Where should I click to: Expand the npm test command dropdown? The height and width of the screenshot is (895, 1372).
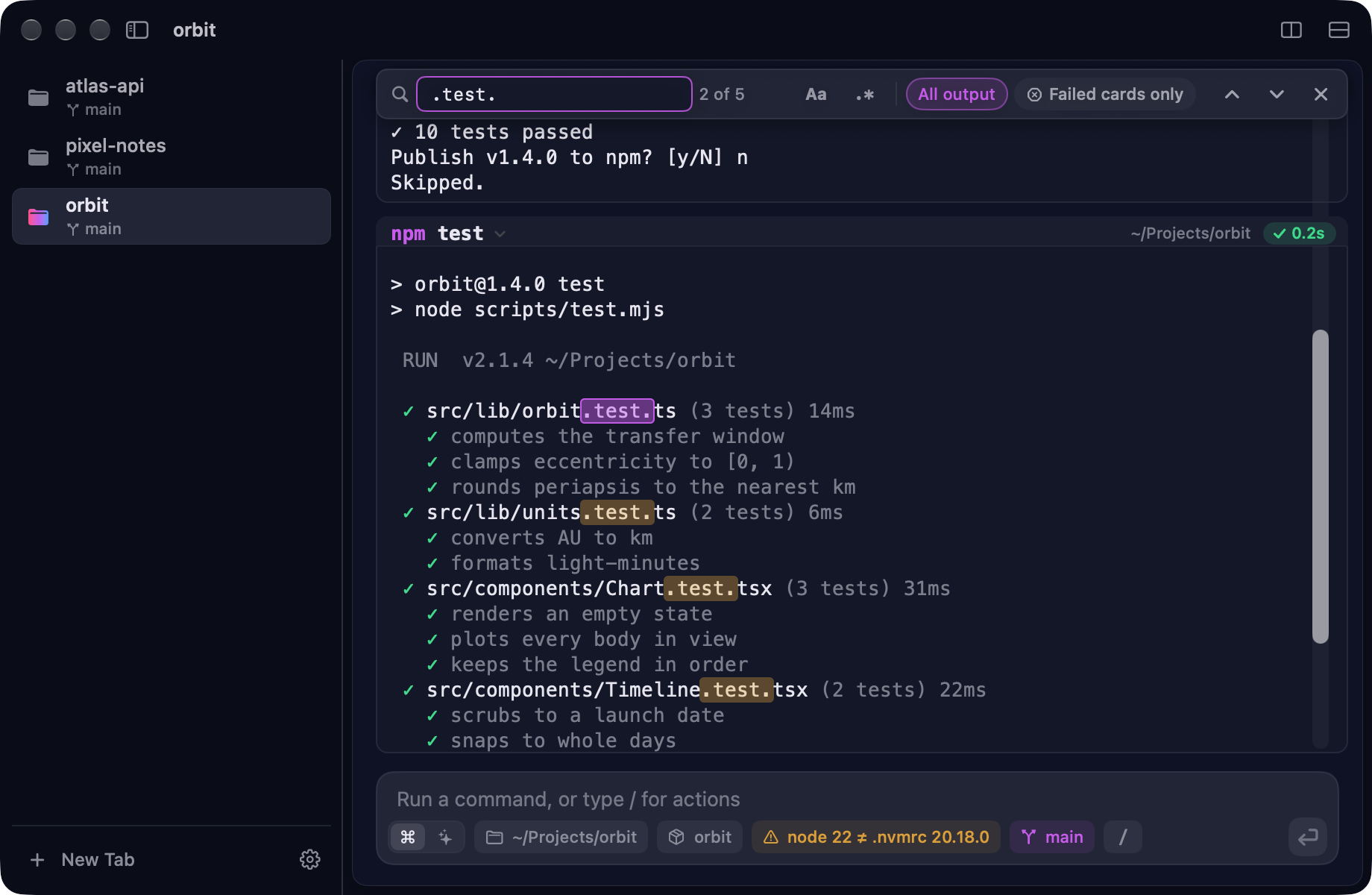coord(500,233)
